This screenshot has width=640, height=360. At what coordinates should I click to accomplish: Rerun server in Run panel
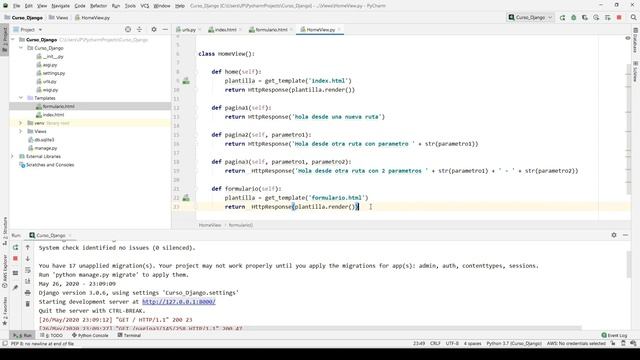[x=16, y=247]
